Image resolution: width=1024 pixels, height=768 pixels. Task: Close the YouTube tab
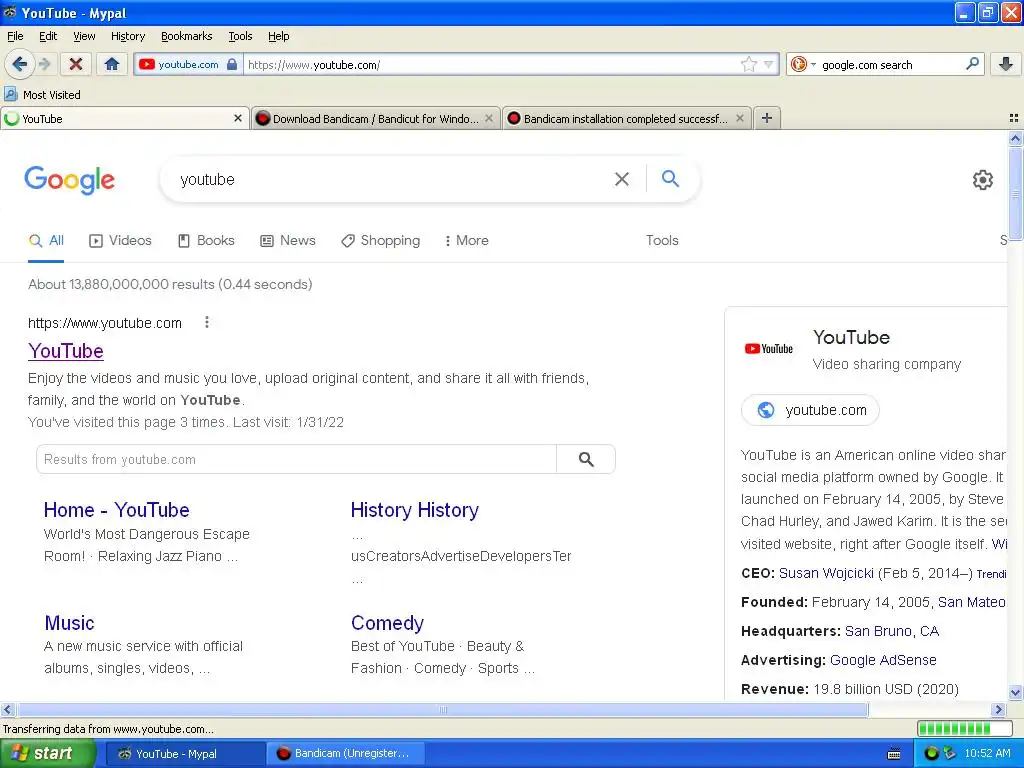[x=238, y=118]
